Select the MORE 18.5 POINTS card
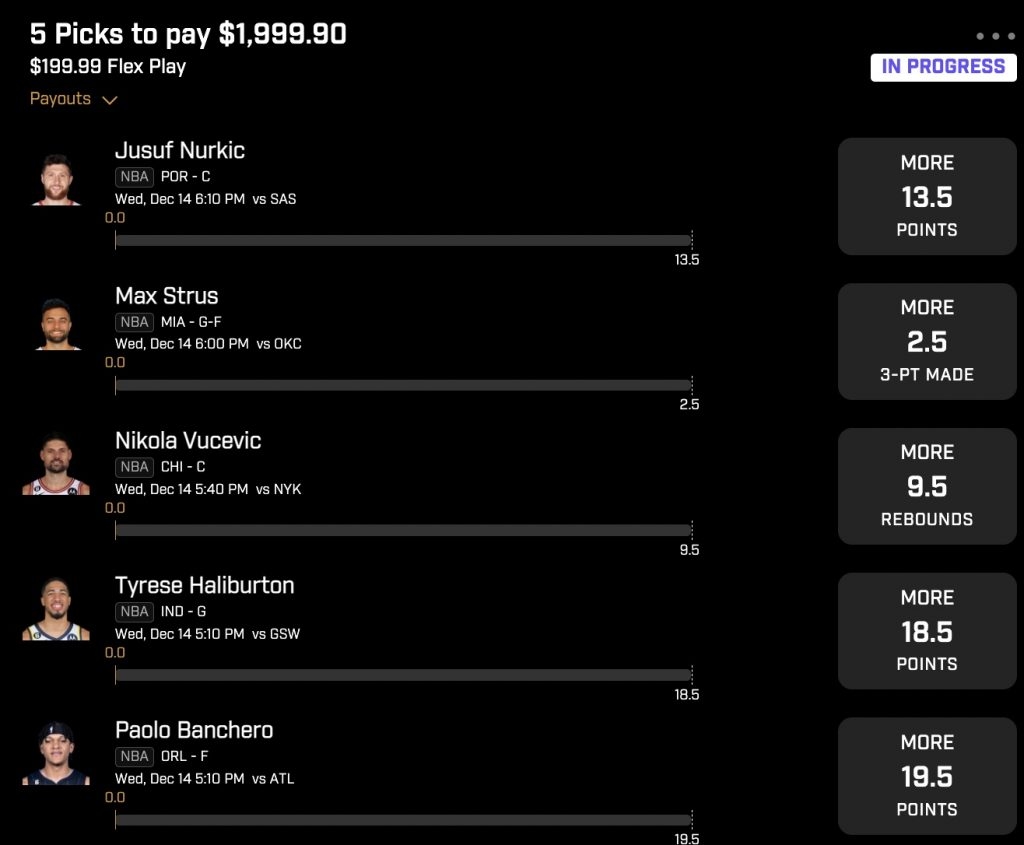The width and height of the screenshot is (1024, 845). [927, 631]
